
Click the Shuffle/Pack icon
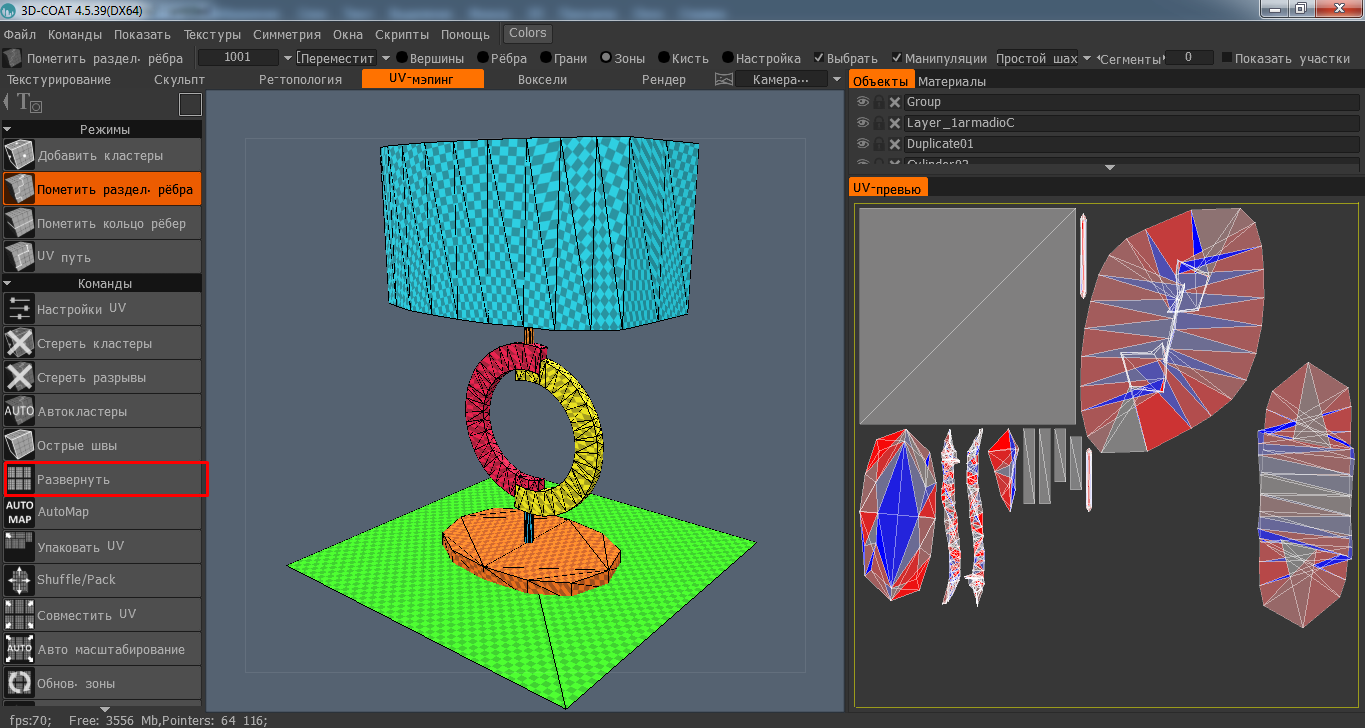pyautogui.click(x=19, y=580)
